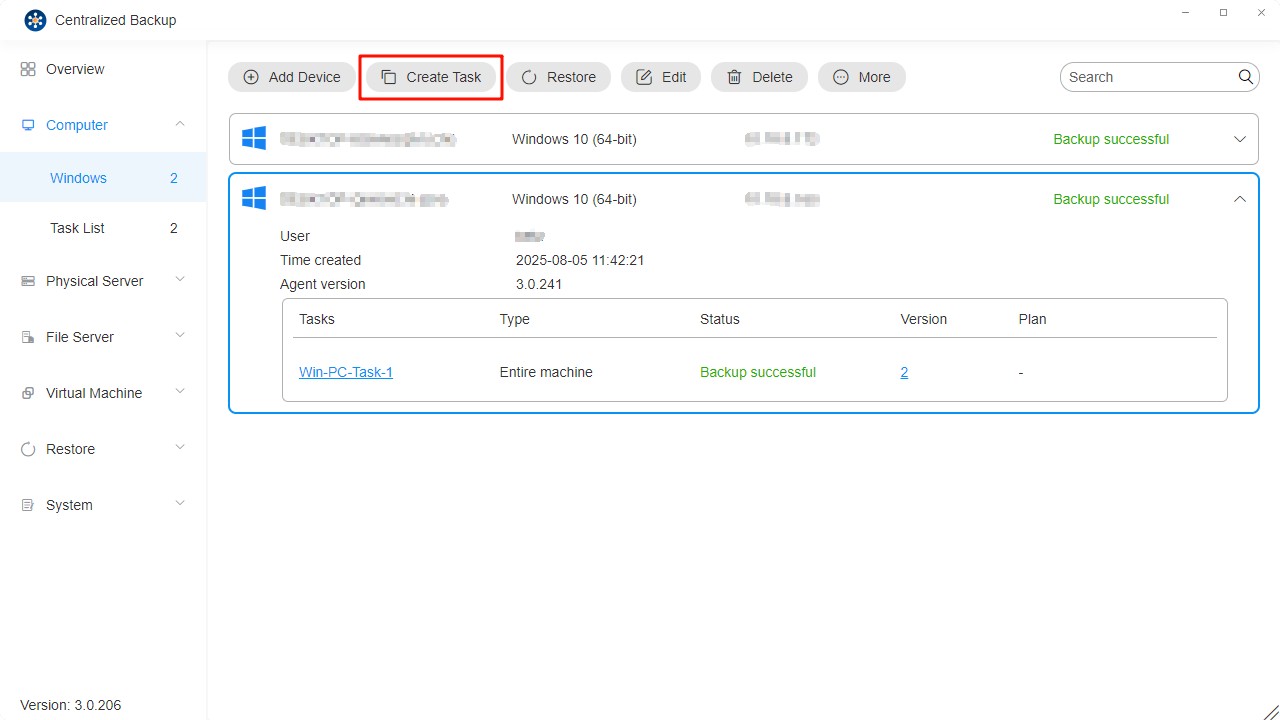This screenshot has height=720, width=1280.
Task: Select the File Server sidebar icon
Action: point(27,337)
